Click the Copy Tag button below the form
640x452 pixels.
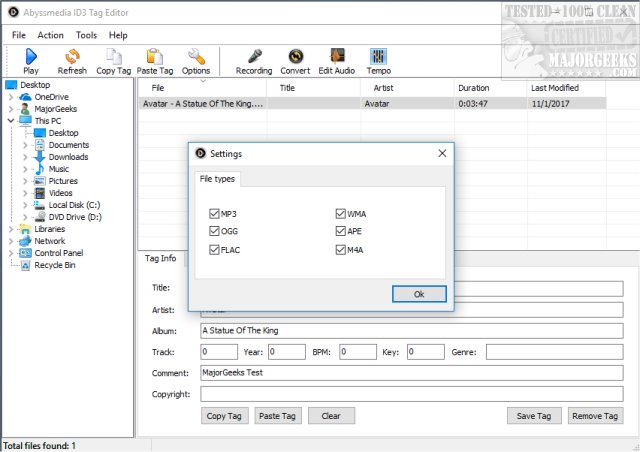(224, 416)
